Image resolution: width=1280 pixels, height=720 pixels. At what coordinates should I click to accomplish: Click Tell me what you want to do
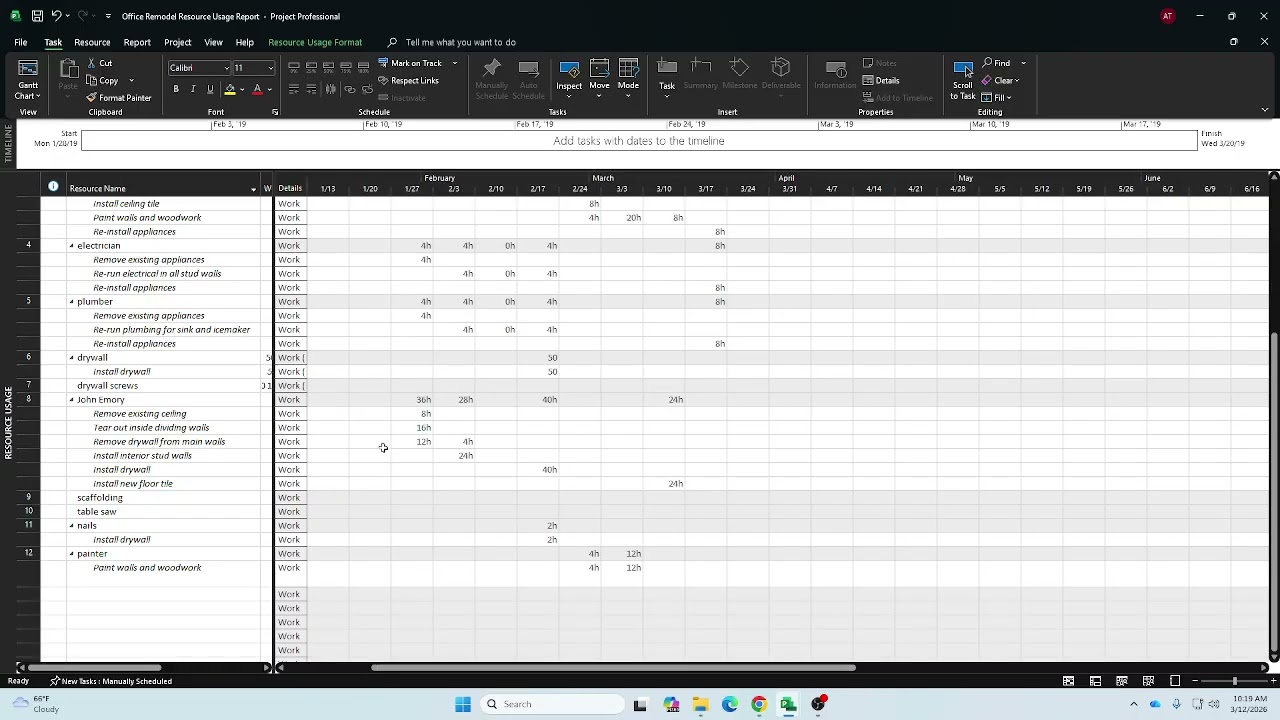click(461, 42)
